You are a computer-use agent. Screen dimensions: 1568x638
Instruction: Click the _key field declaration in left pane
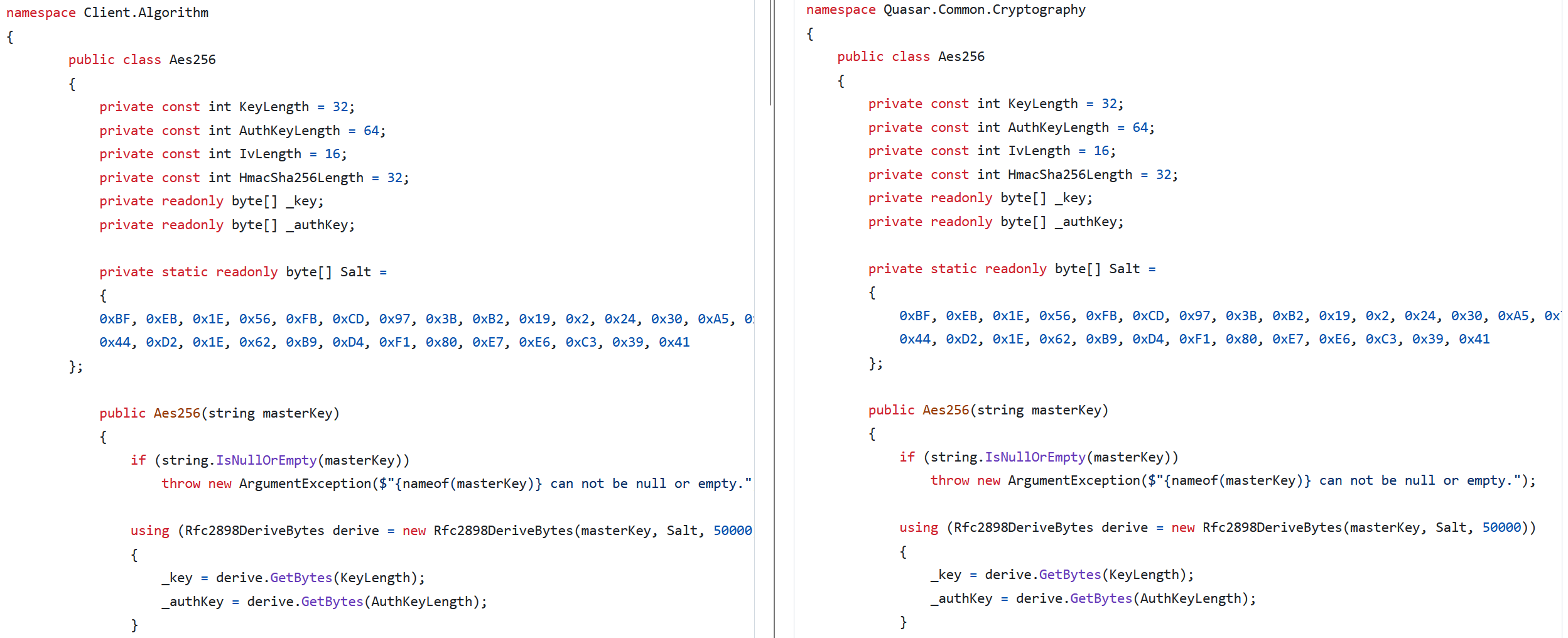(x=212, y=201)
